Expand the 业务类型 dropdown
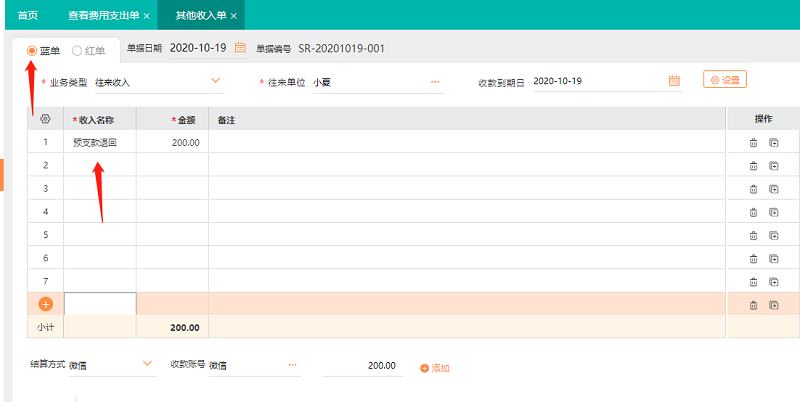The height and width of the screenshot is (402, 800). (215, 80)
